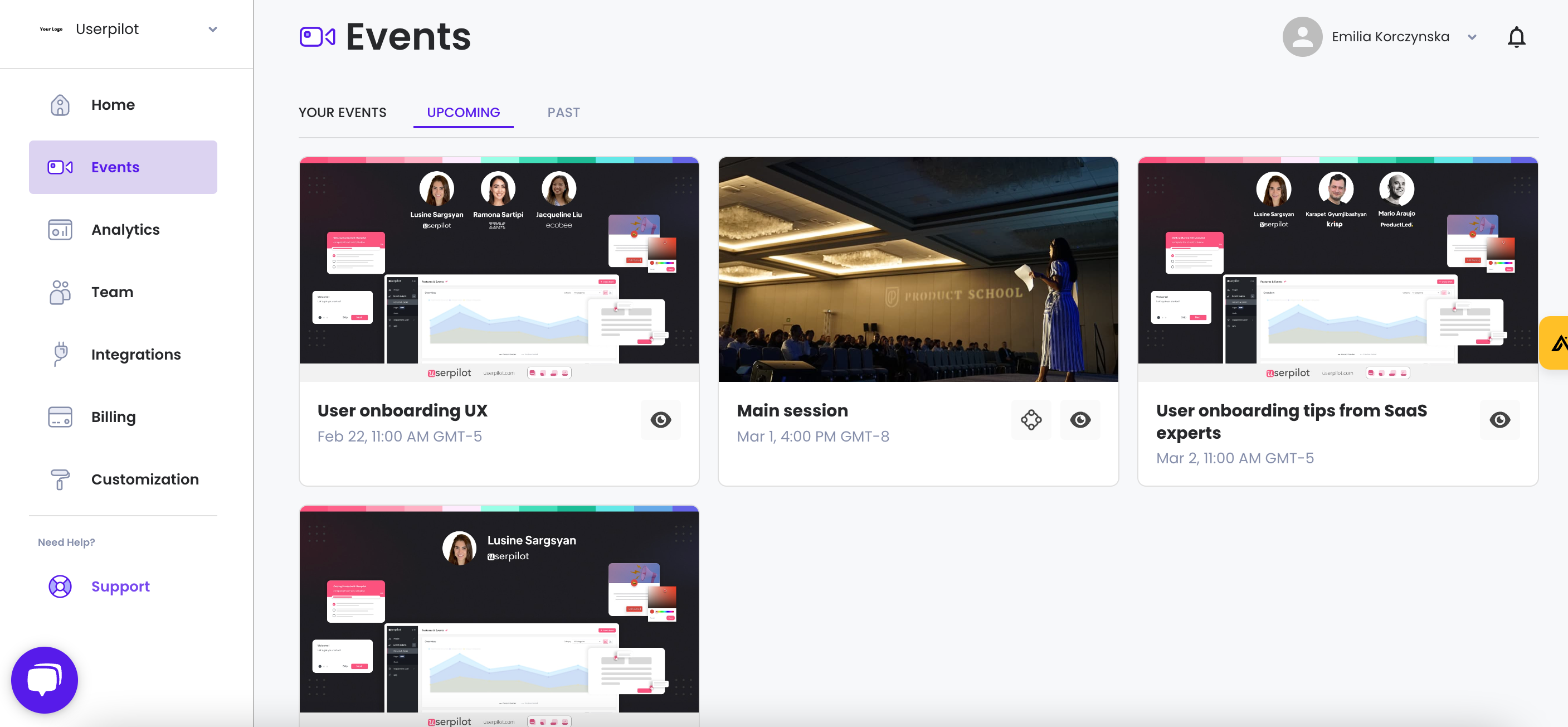Viewport: 1568px width, 727px height.
Task: Toggle visibility on User onboarding UX event
Action: click(660, 419)
